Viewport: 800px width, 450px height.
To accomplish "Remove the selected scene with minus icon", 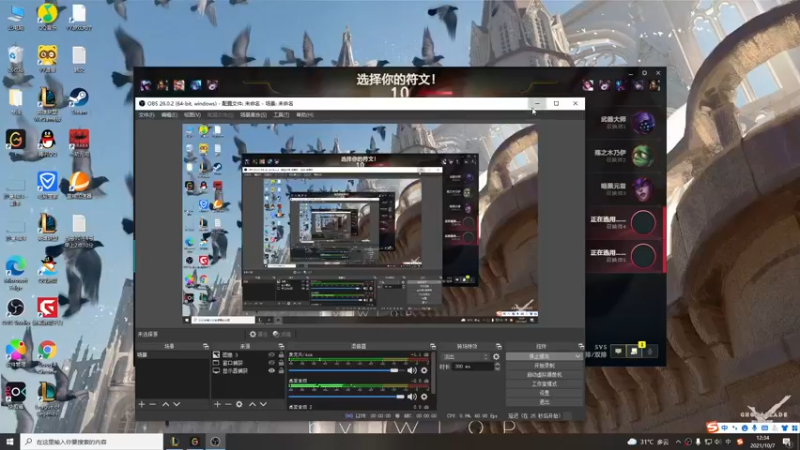I will point(153,404).
